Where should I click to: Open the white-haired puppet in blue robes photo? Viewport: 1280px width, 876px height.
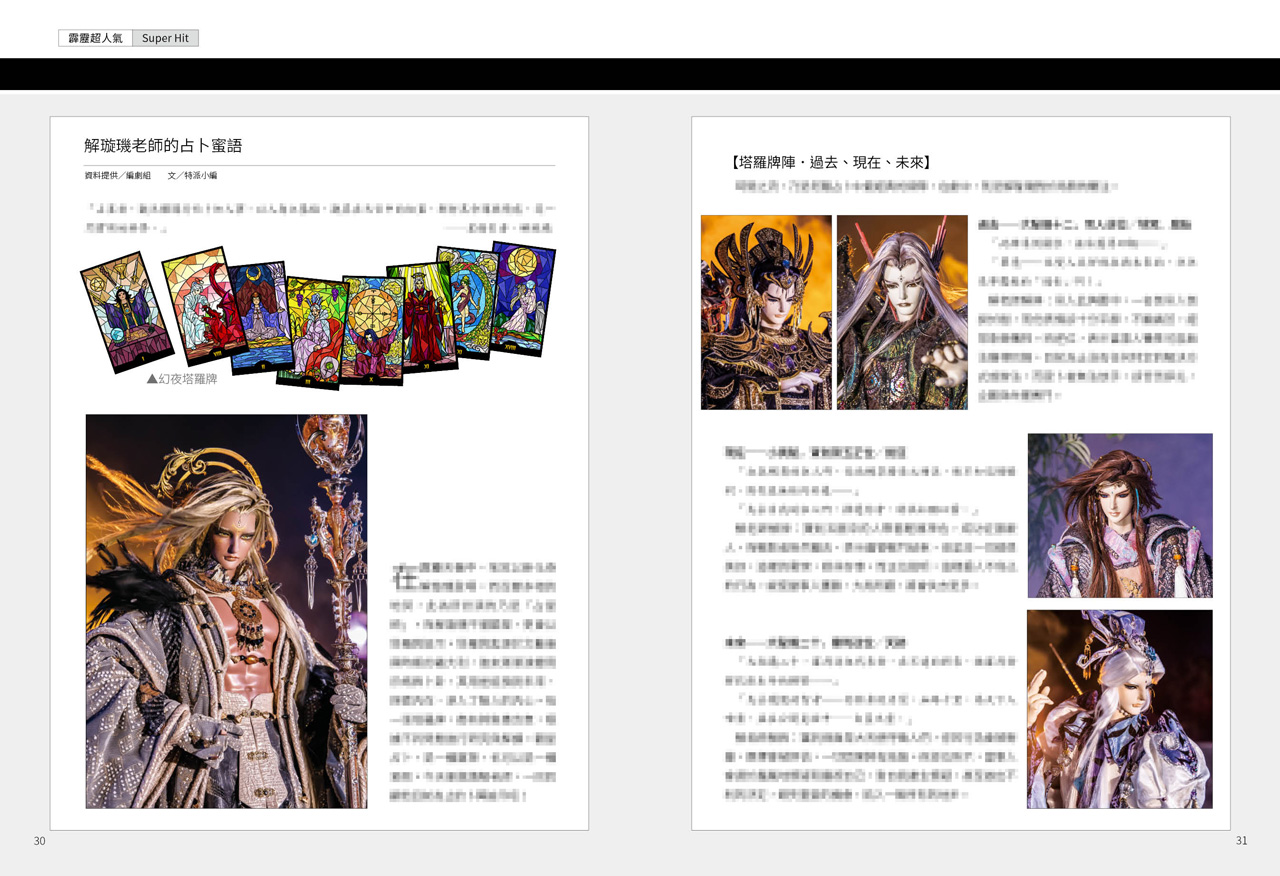point(1120,709)
